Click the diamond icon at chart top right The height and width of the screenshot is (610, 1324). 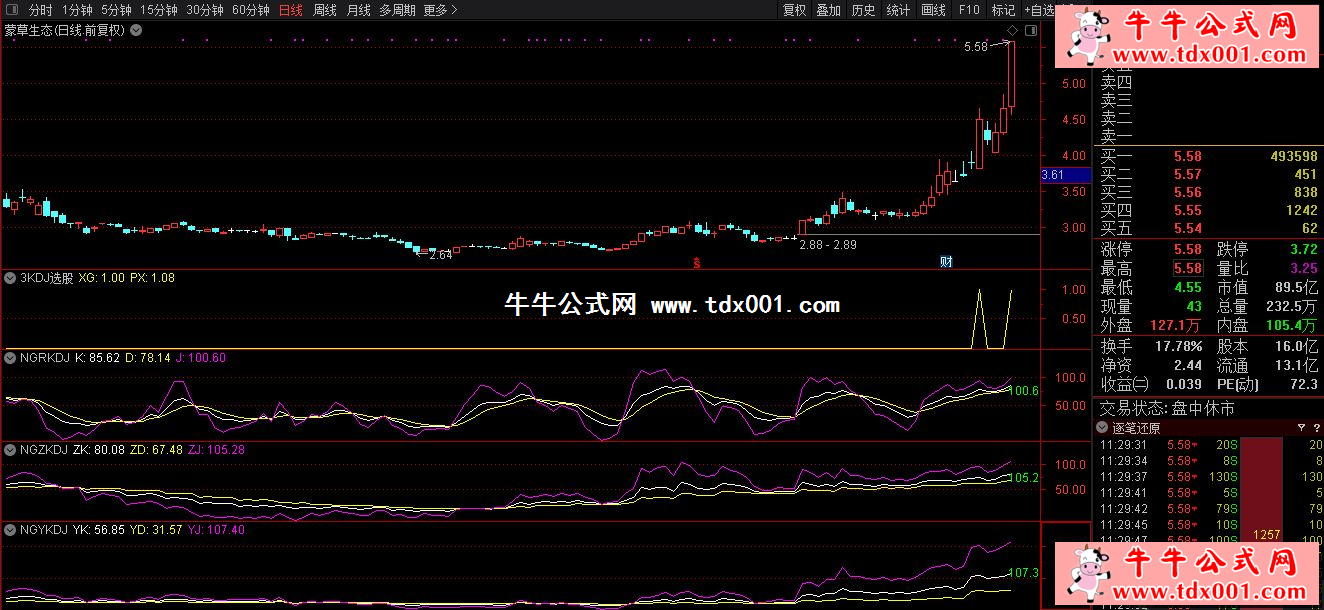1012,33
